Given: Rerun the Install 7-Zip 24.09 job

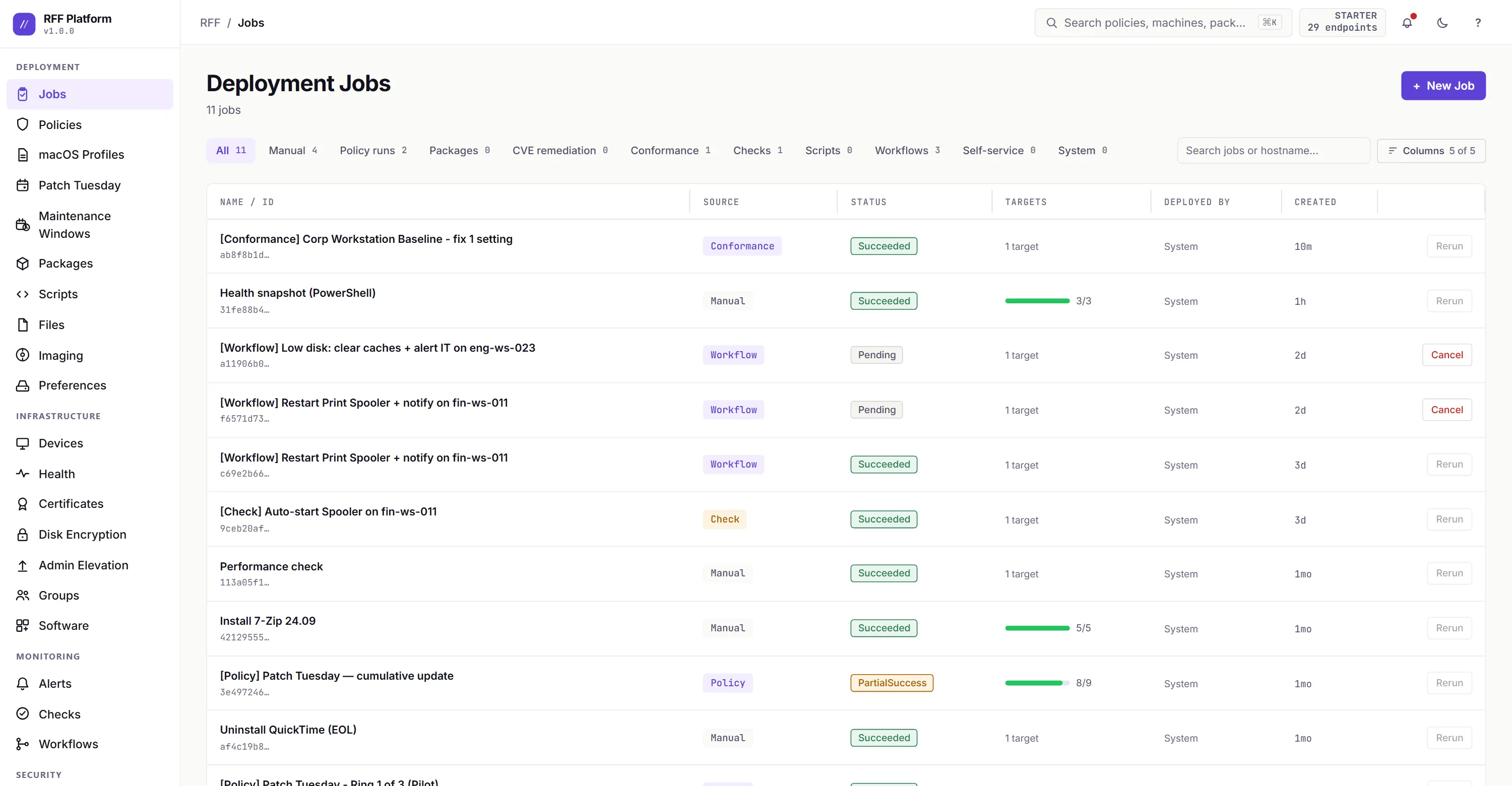Looking at the screenshot, I should pyautogui.click(x=1448, y=628).
